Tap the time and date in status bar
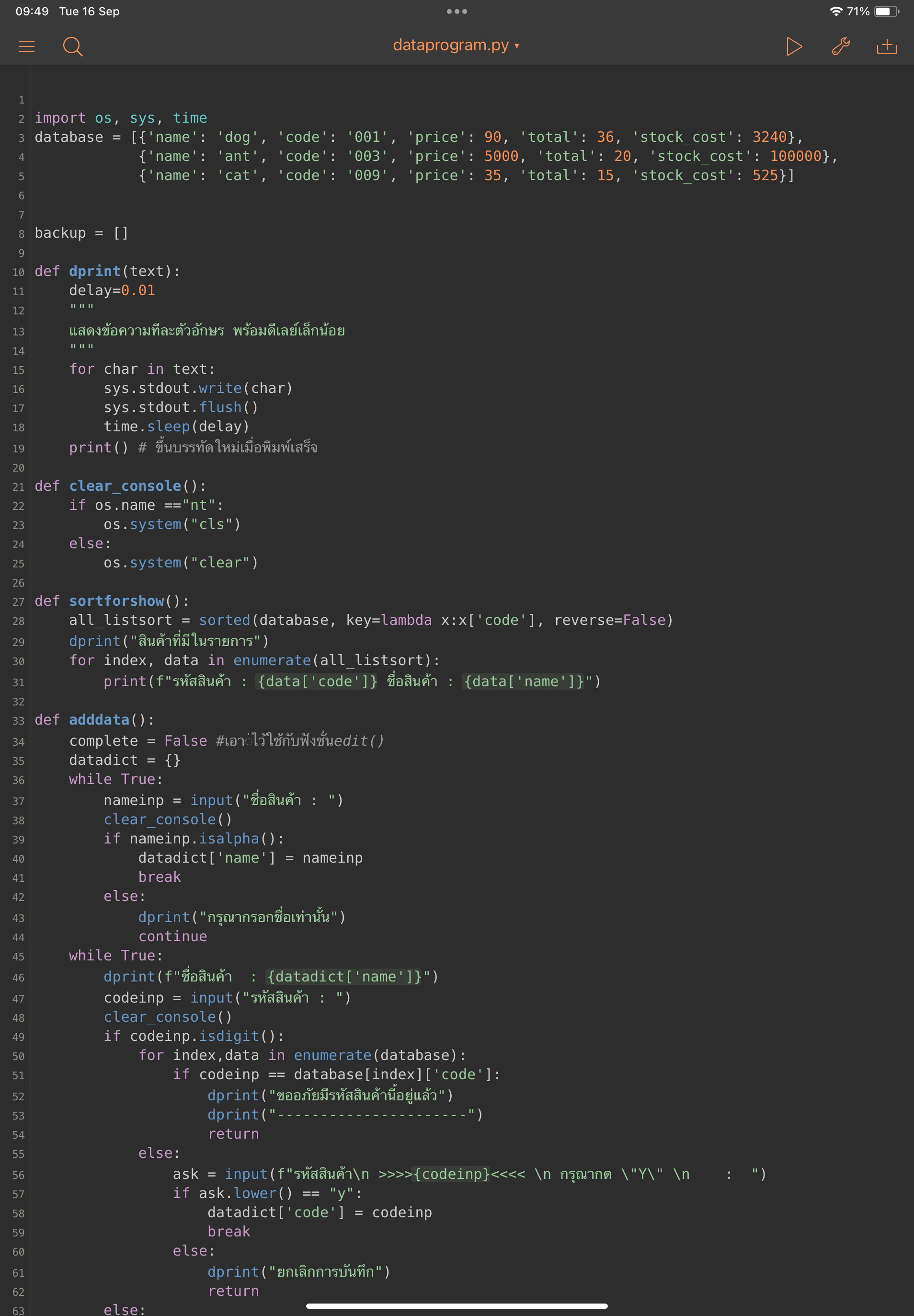914x1316 pixels. pos(67,12)
